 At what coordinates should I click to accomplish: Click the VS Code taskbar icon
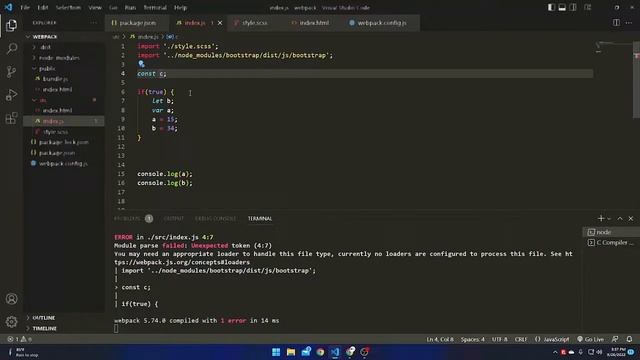(x=335, y=352)
